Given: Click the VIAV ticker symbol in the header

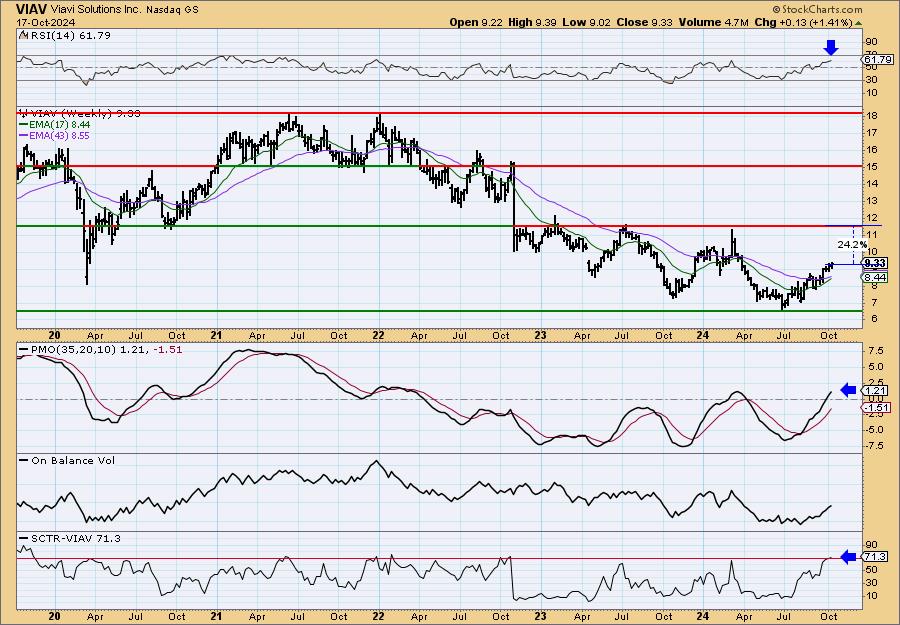Looking at the screenshot, I should pos(33,9).
